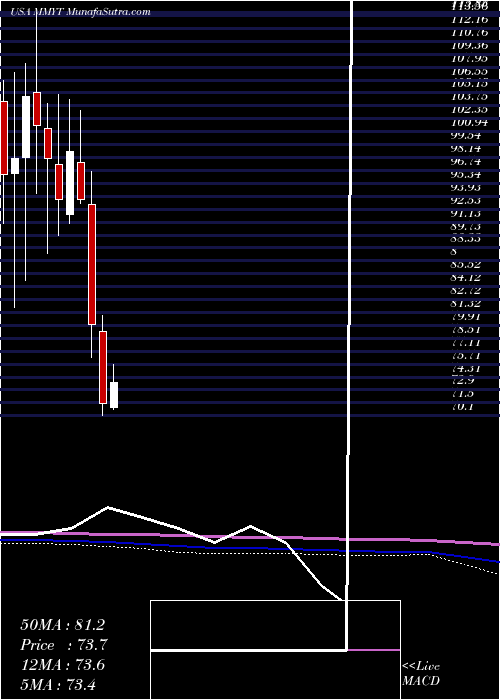This screenshot has width=500, height=700.
Task: Click the tallest red candlestick body
Action: pyautogui.click(x=92, y=264)
